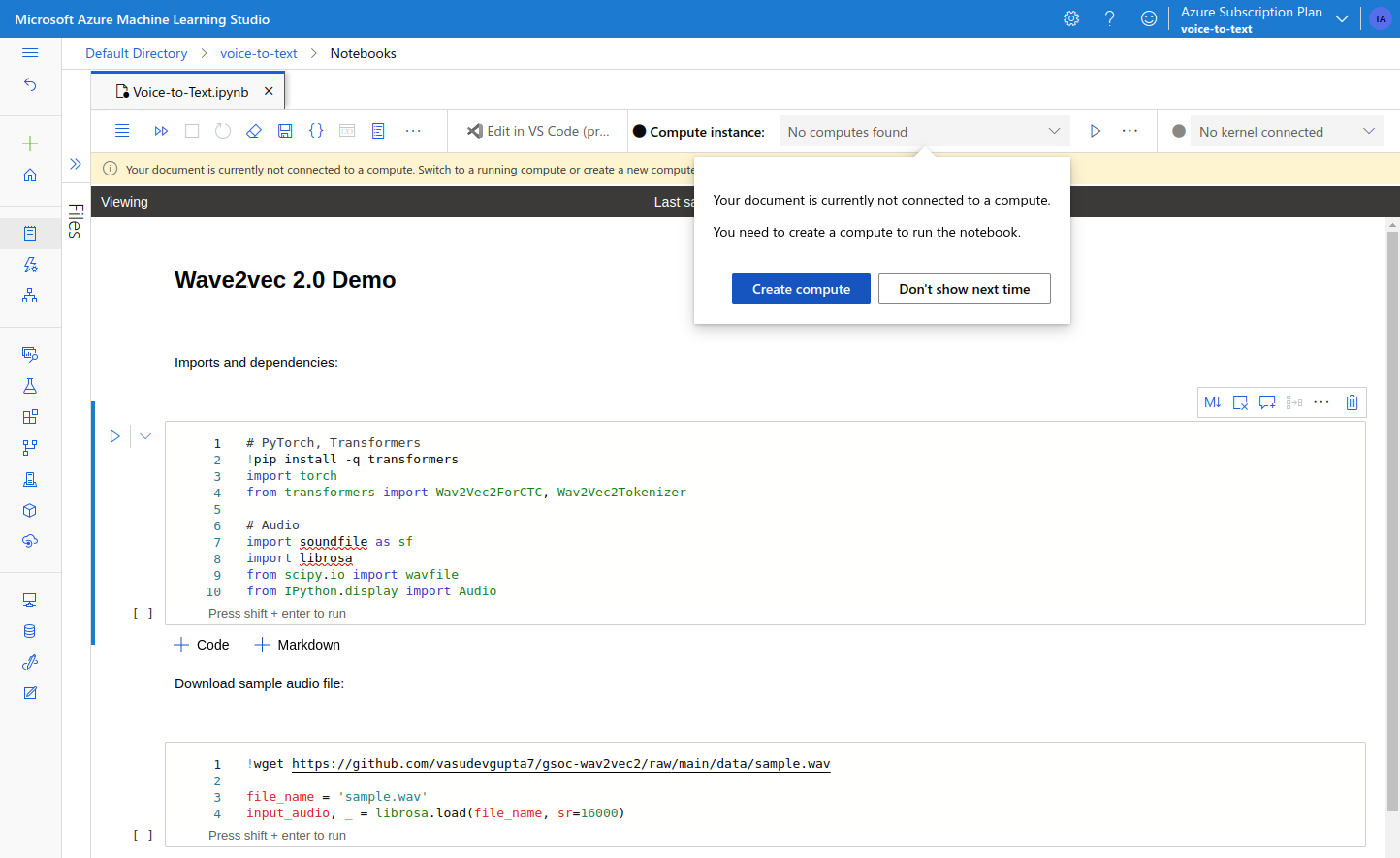Open the kernel selection dropdown
Screen dimensions: 1400x858
click(x=1288, y=132)
